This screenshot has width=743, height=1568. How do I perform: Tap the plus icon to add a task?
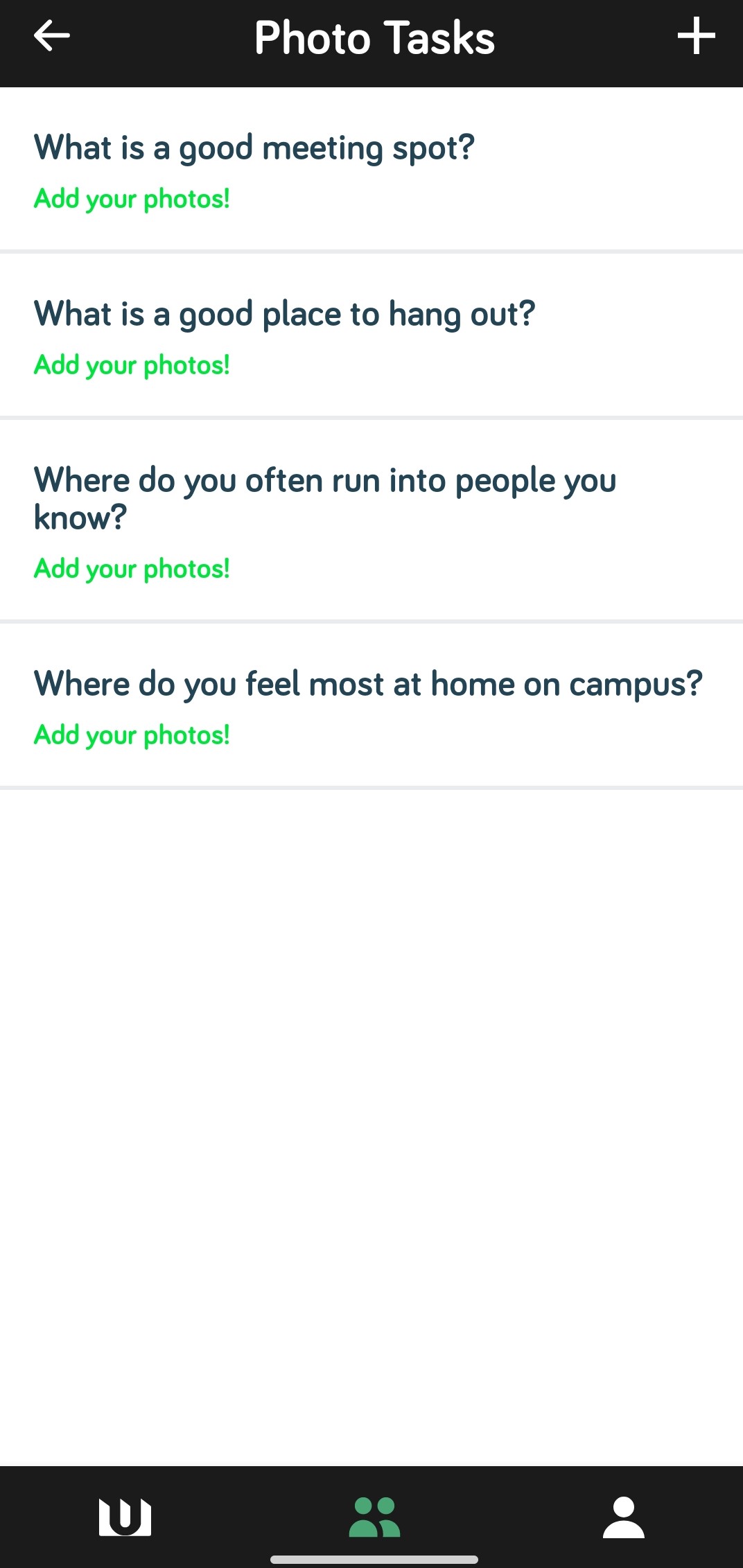(x=696, y=36)
